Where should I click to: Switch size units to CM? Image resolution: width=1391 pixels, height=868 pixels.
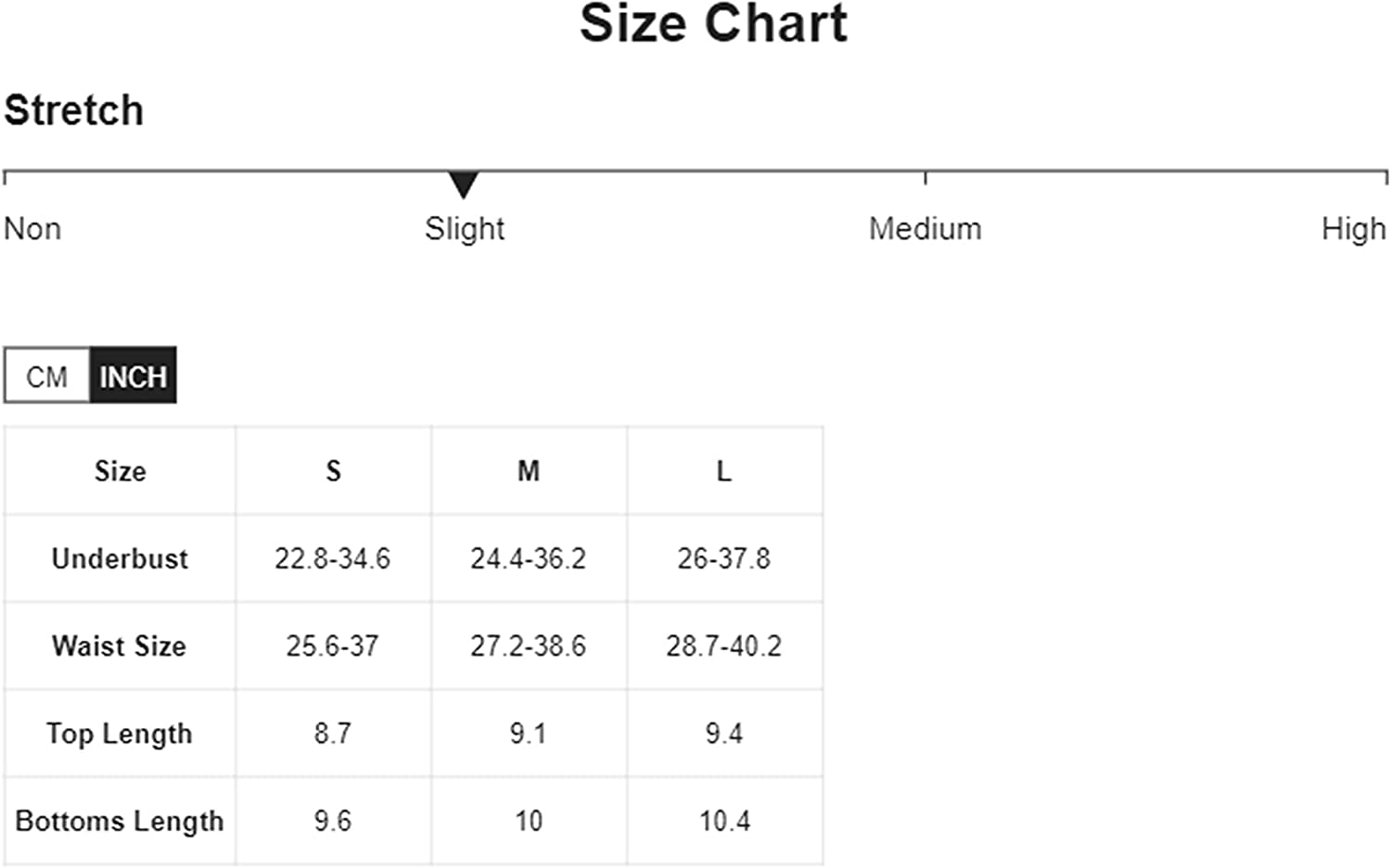pos(47,376)
